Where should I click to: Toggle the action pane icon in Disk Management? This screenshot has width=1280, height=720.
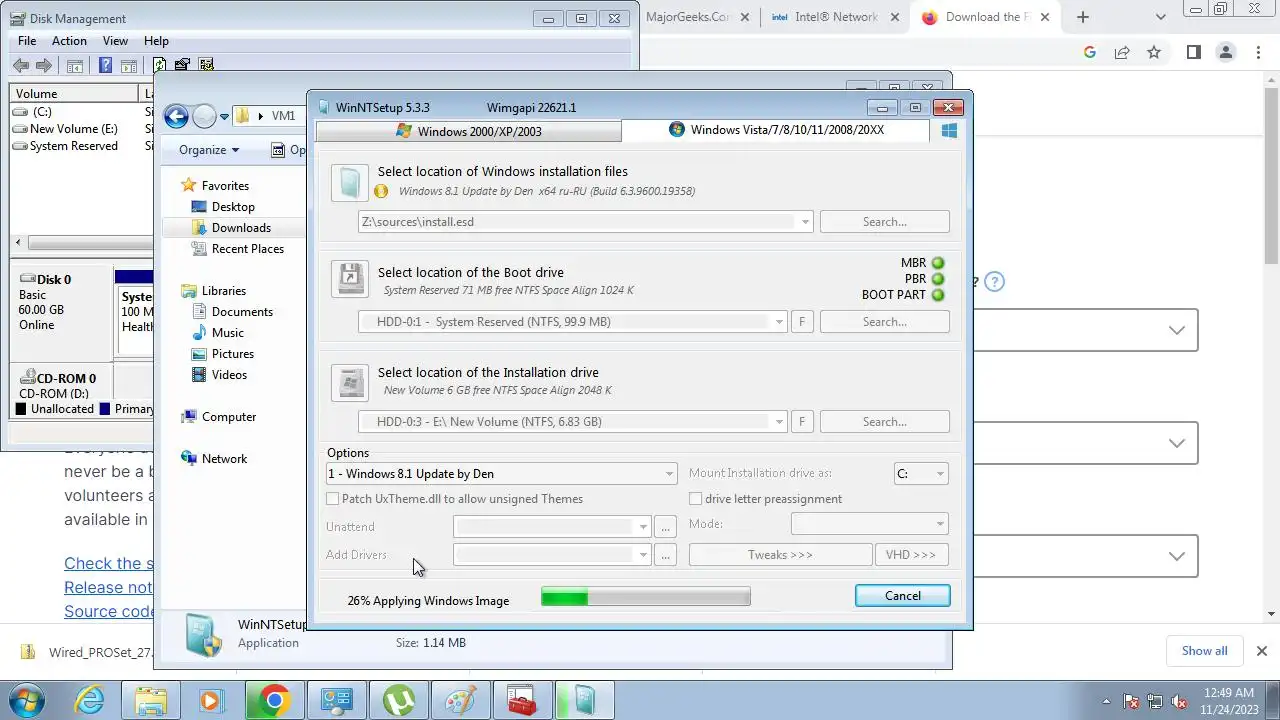(130, 66)
